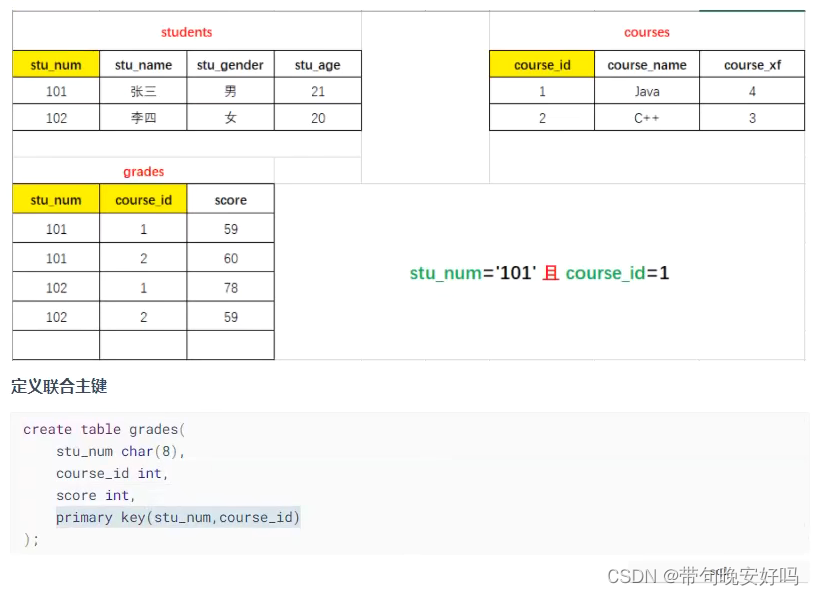Click course_id 2 in the C++ row

click(542, 118)
